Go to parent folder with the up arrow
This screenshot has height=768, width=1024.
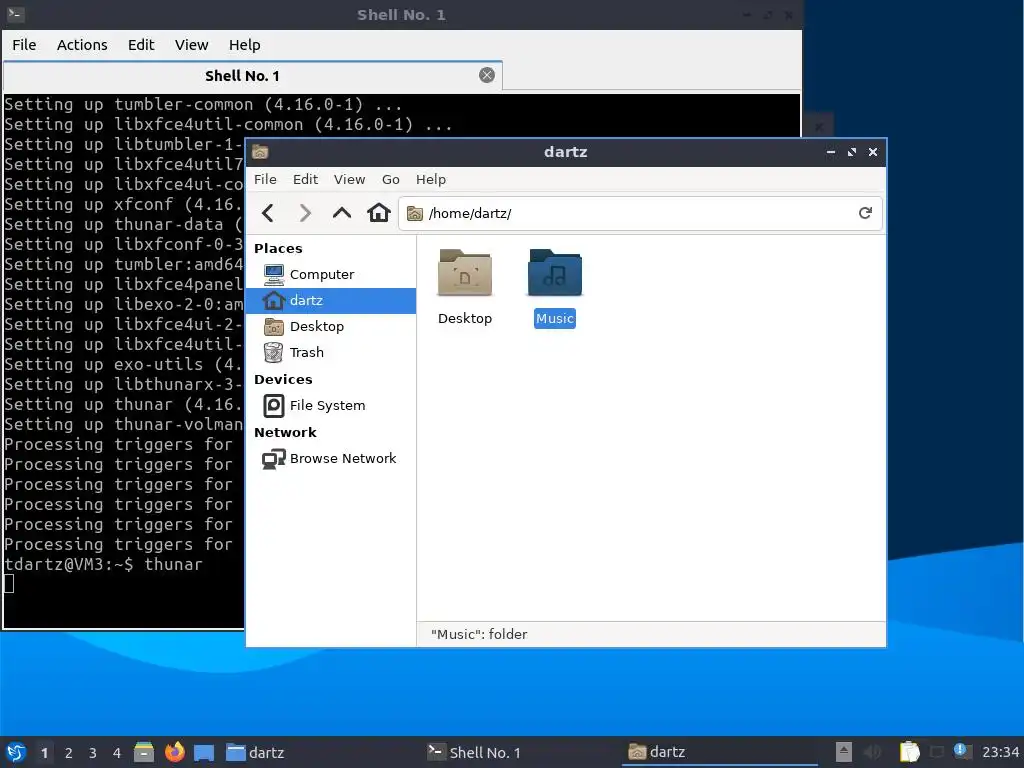pos(342,213)
